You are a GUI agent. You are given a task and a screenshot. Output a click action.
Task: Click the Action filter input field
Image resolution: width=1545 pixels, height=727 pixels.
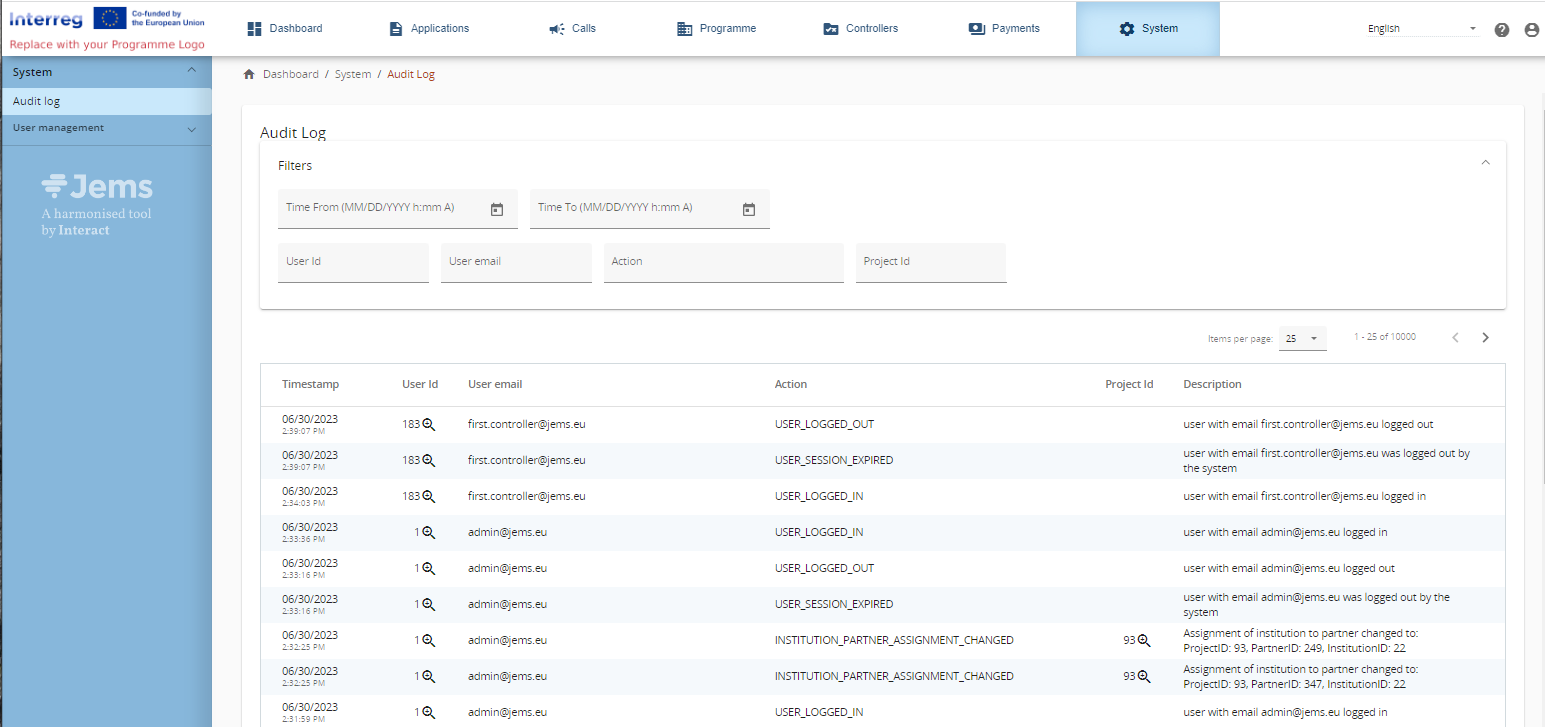(x=723, y=263)
